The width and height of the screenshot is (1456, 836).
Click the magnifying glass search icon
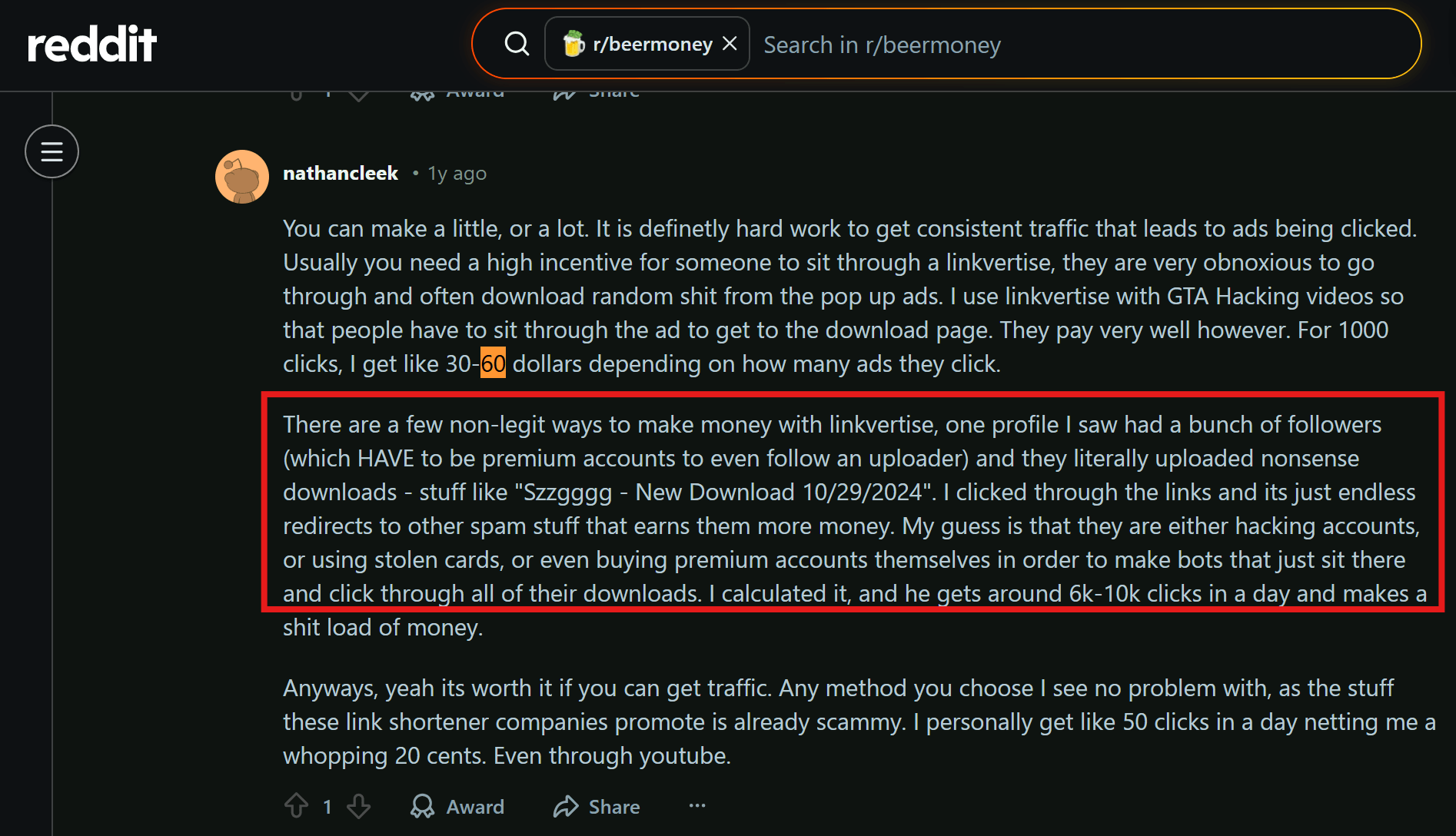click(x=517, y=44)
